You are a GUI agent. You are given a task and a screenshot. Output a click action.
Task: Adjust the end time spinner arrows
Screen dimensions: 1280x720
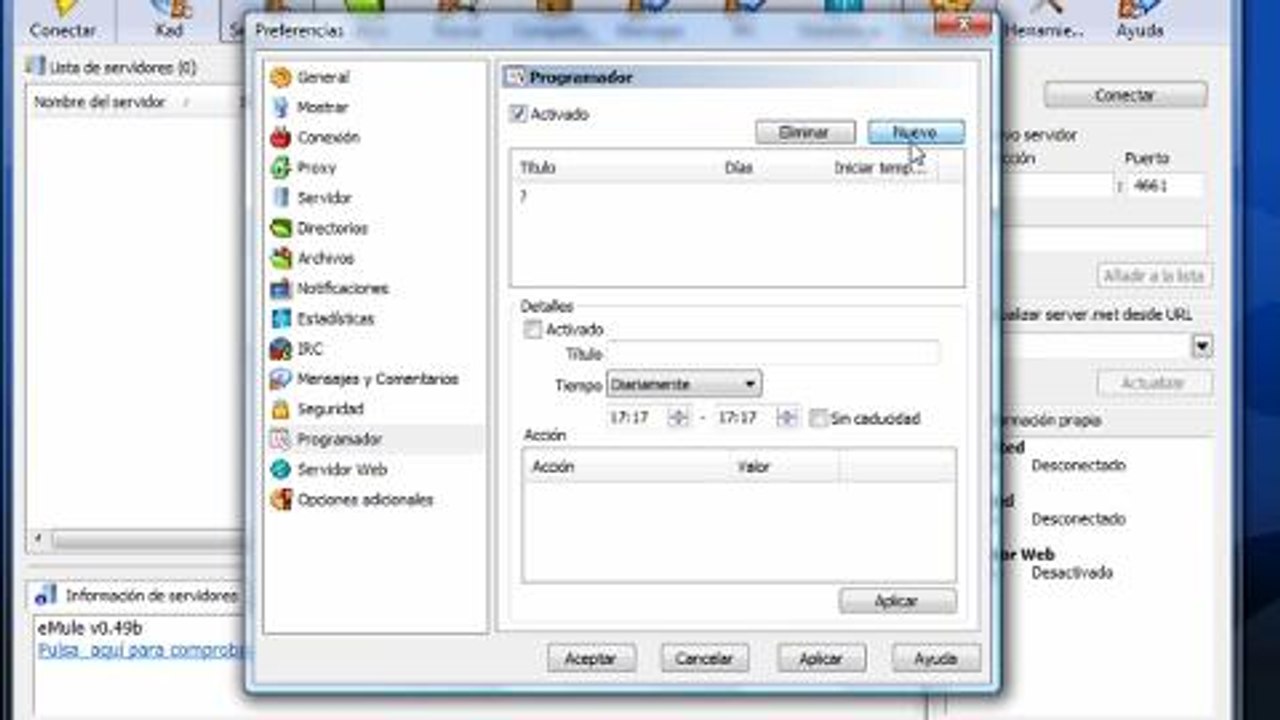pos(787,418)
